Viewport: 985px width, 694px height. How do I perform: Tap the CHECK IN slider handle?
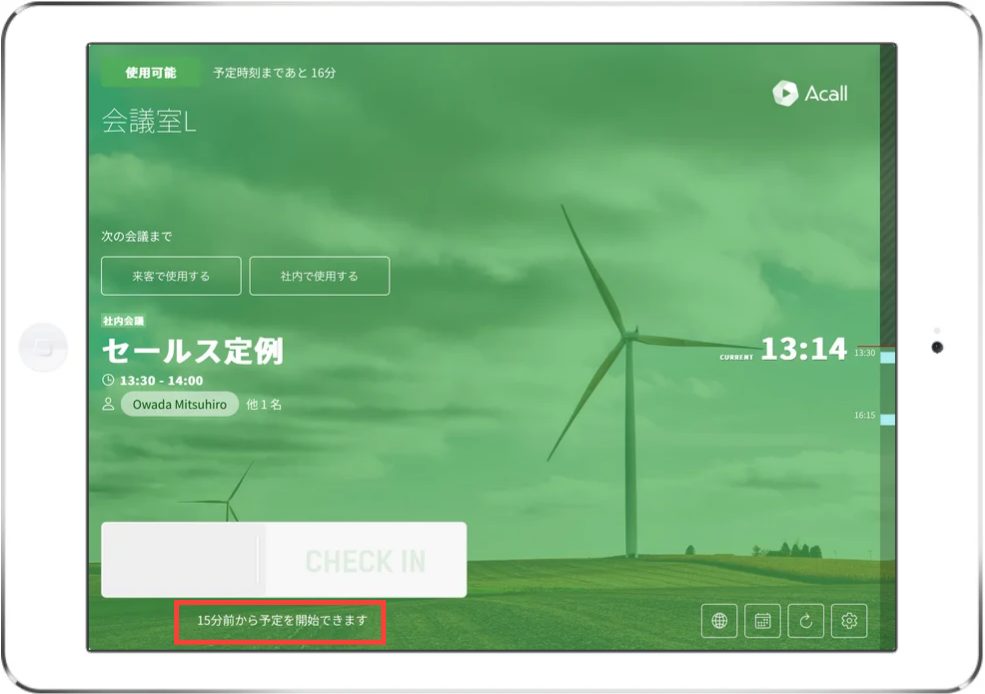[182, 560]
